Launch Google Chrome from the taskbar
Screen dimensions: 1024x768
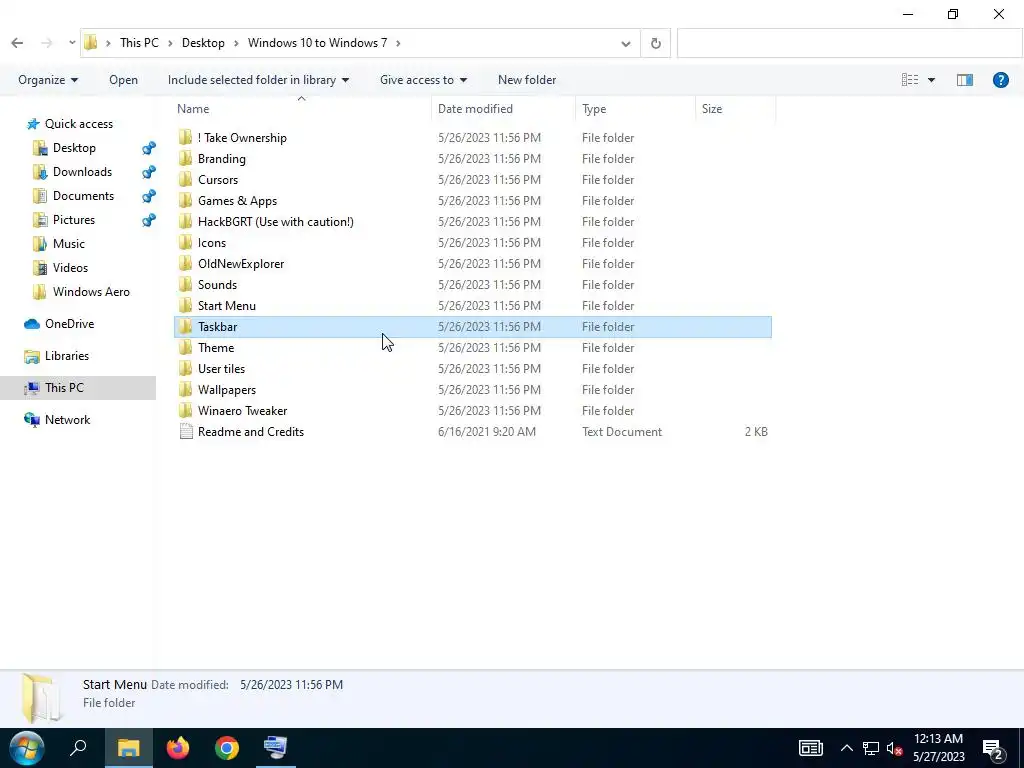click(227, 748)
